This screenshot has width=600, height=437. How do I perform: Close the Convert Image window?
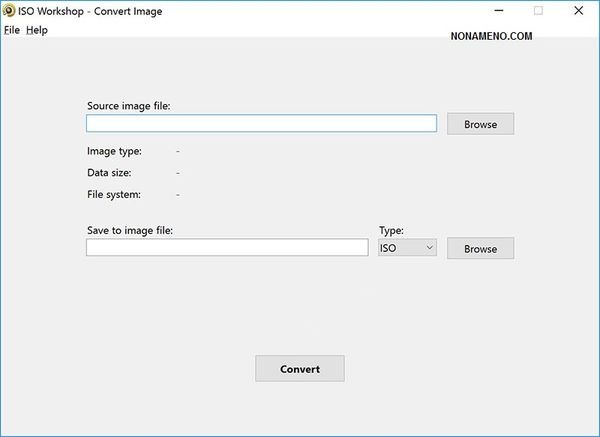(579, 11)
